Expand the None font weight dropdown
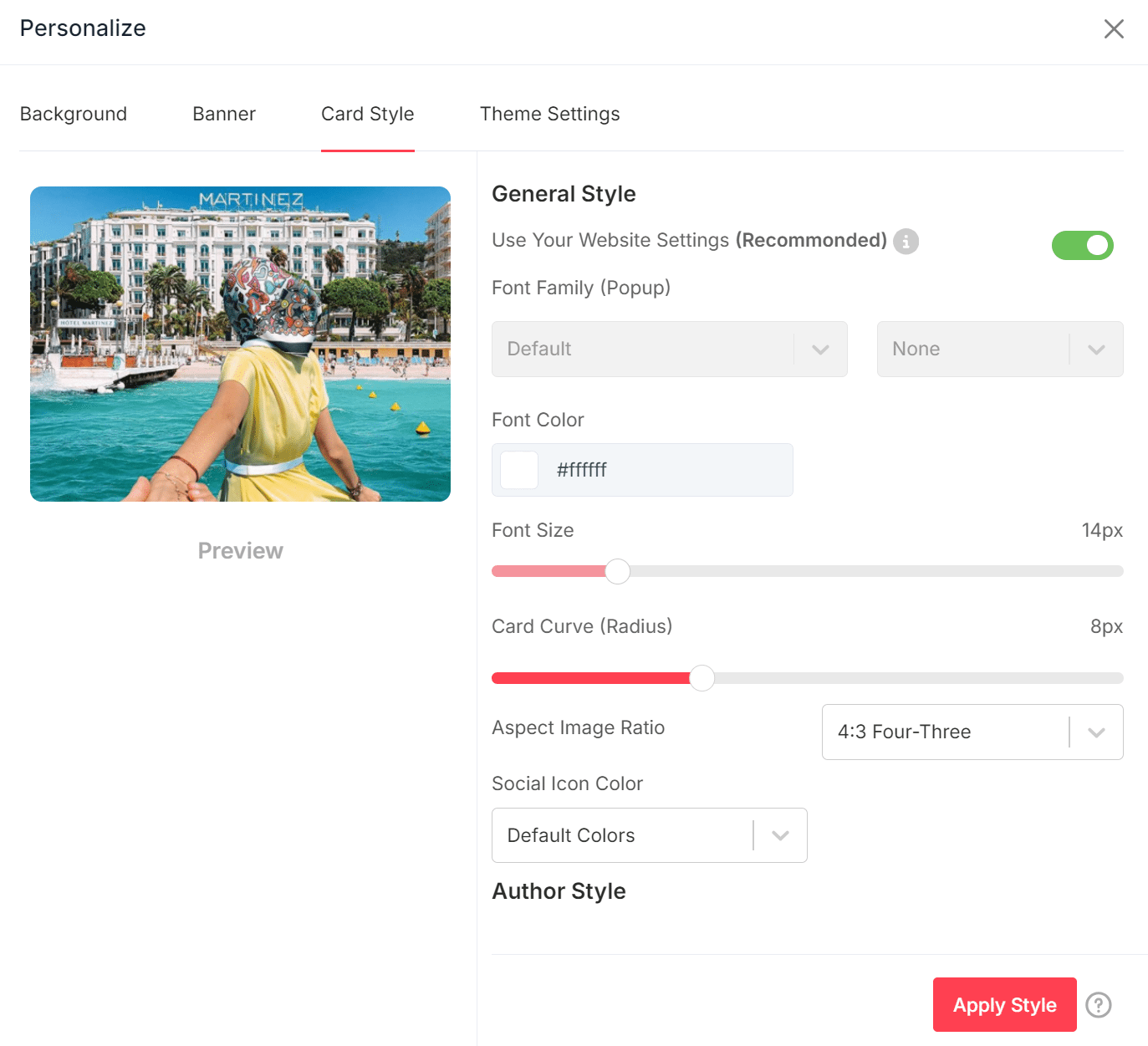The width and height of the screenshot is (1148, 1046). click(x=999, y=350)
